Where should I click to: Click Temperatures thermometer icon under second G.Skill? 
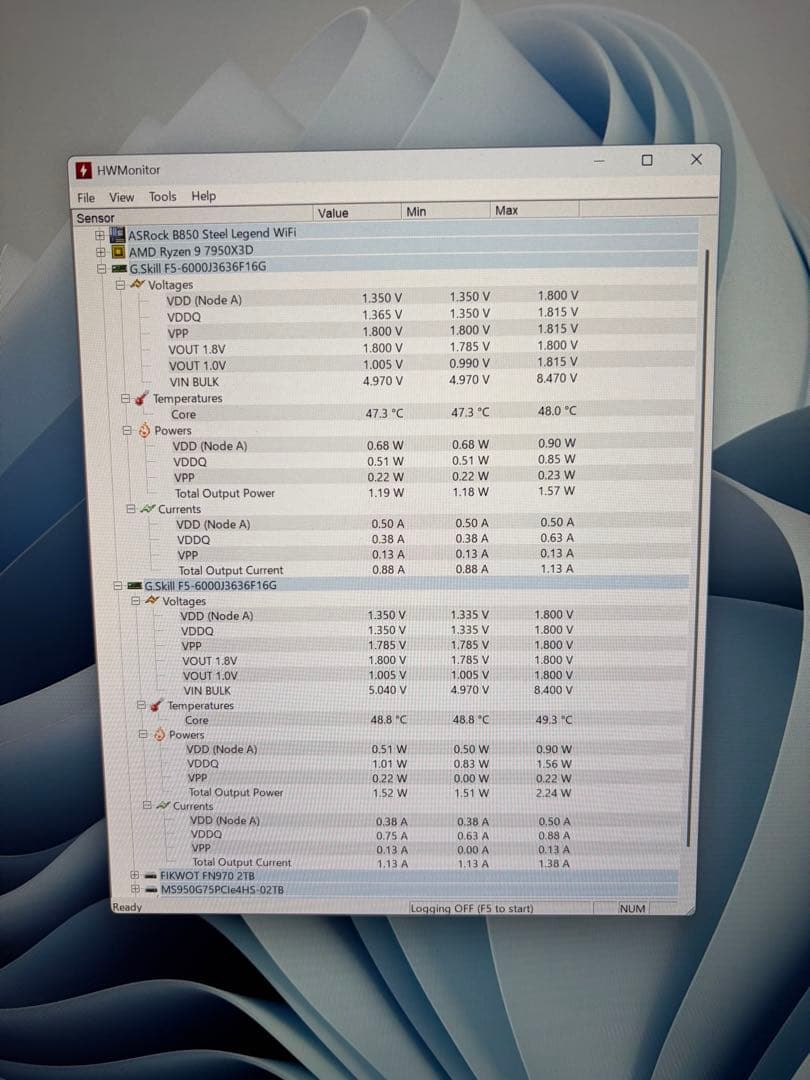156,705
